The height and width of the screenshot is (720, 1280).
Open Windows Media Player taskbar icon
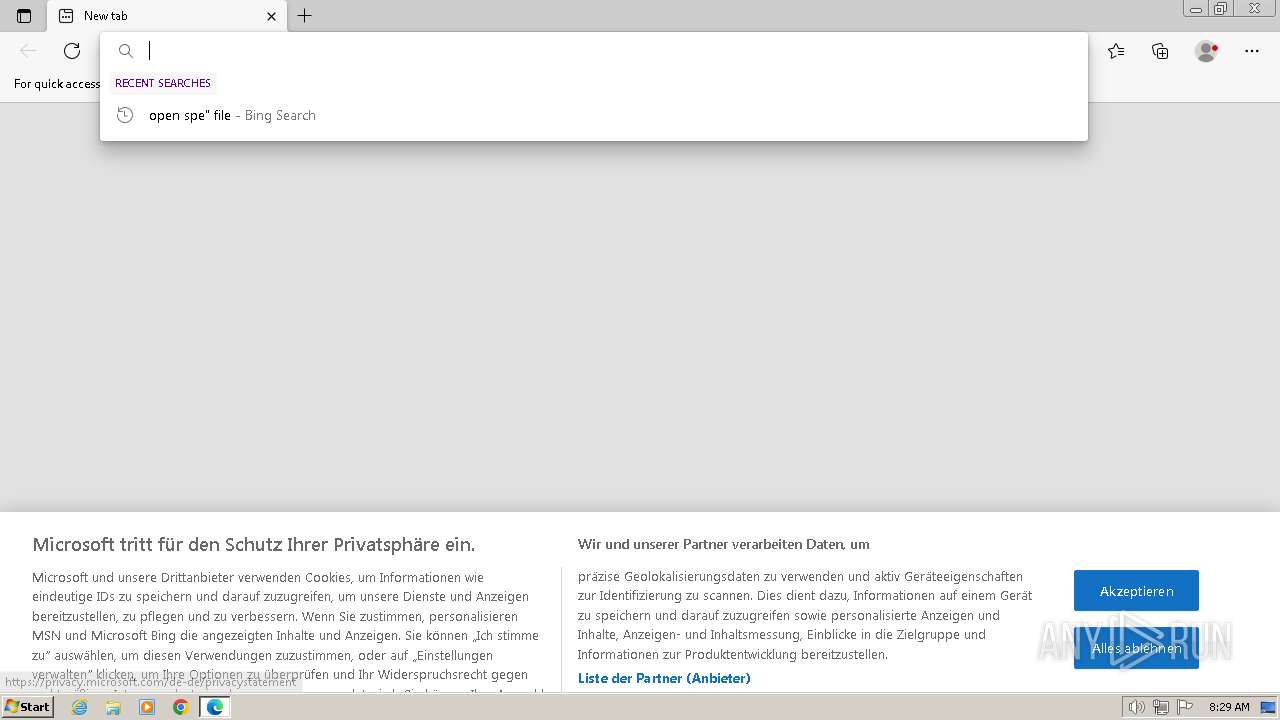(147, 707)
